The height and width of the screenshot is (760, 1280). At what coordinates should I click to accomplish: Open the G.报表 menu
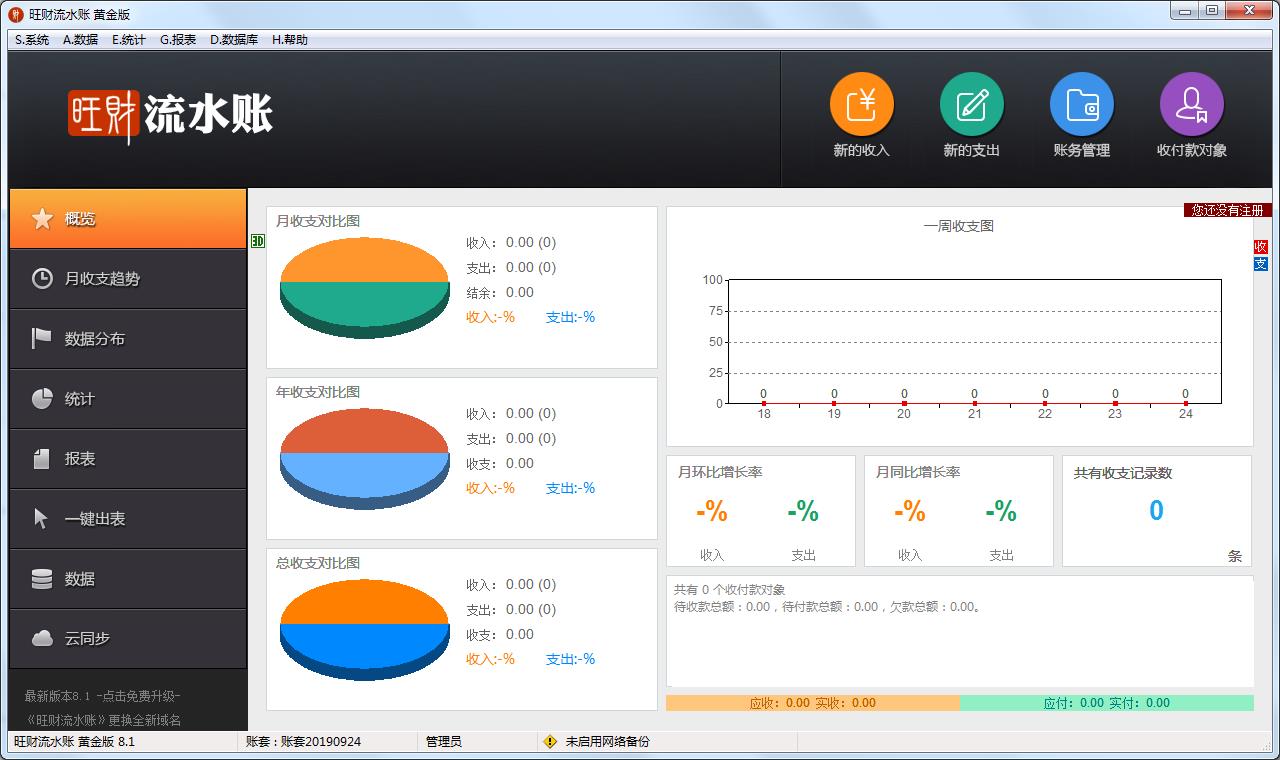[x=178, y=40]
